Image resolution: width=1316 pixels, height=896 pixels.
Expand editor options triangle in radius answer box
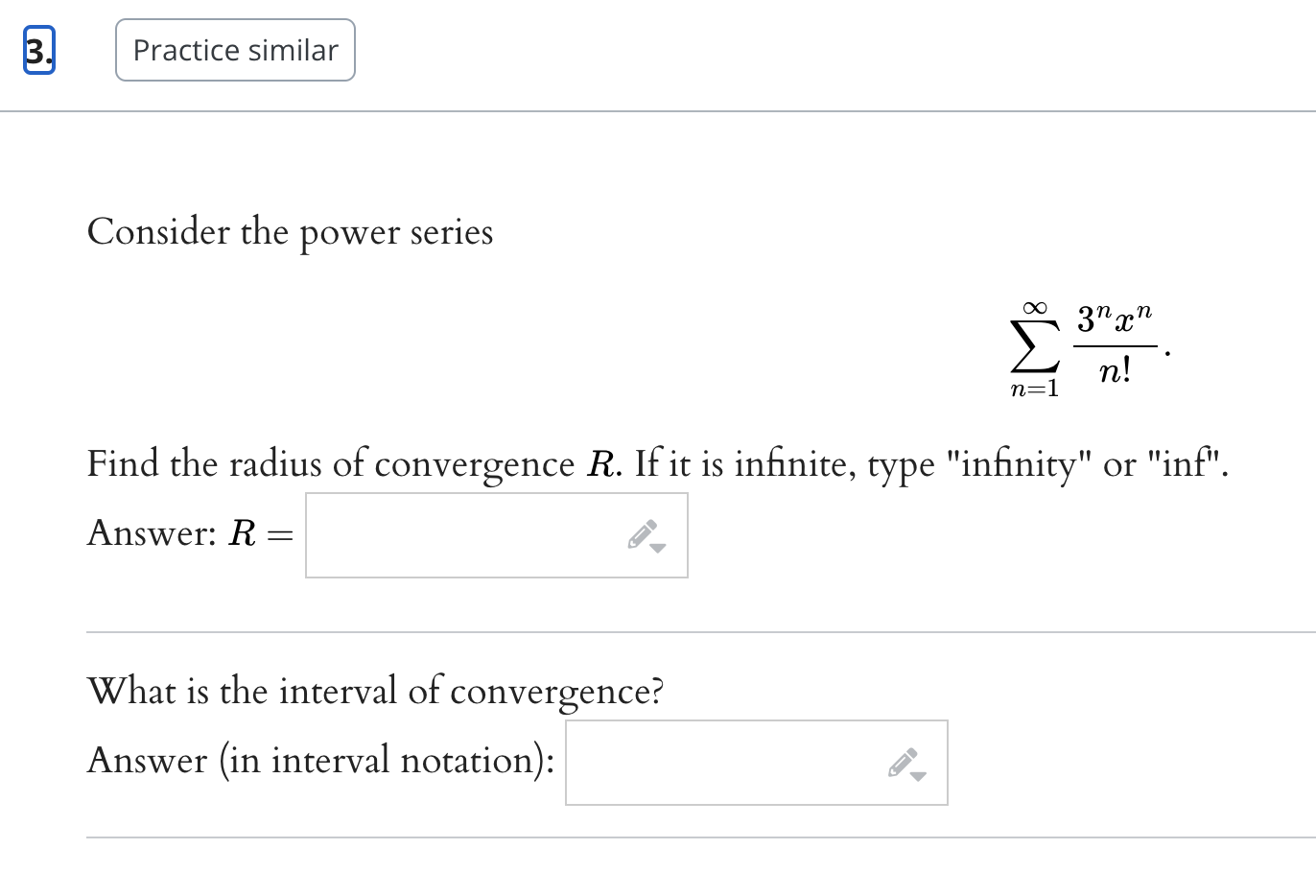[657, 550]
